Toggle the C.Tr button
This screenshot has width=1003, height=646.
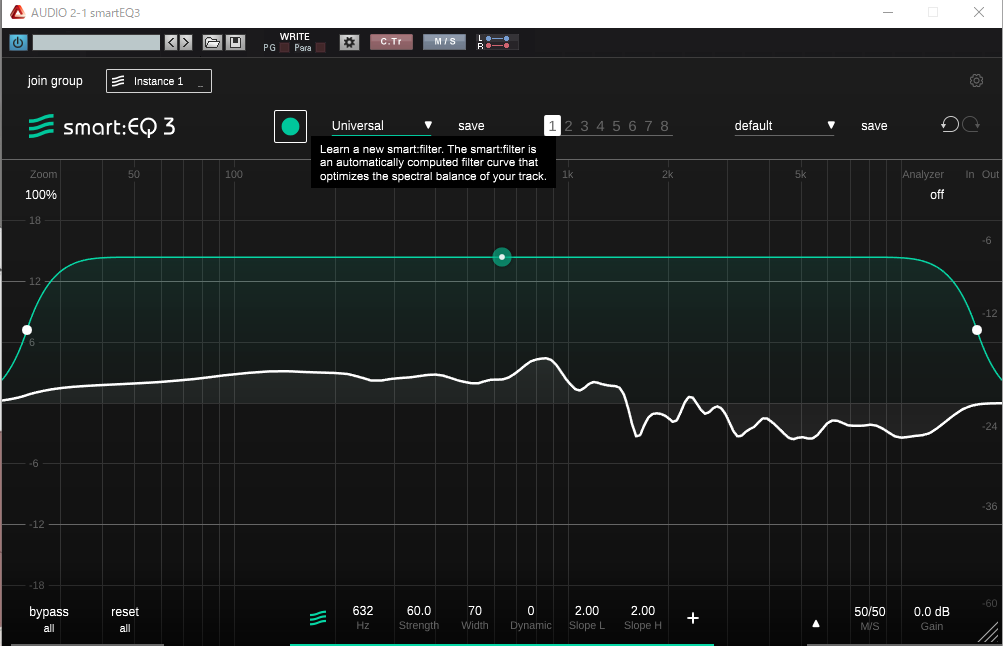[x=391, y=42]
